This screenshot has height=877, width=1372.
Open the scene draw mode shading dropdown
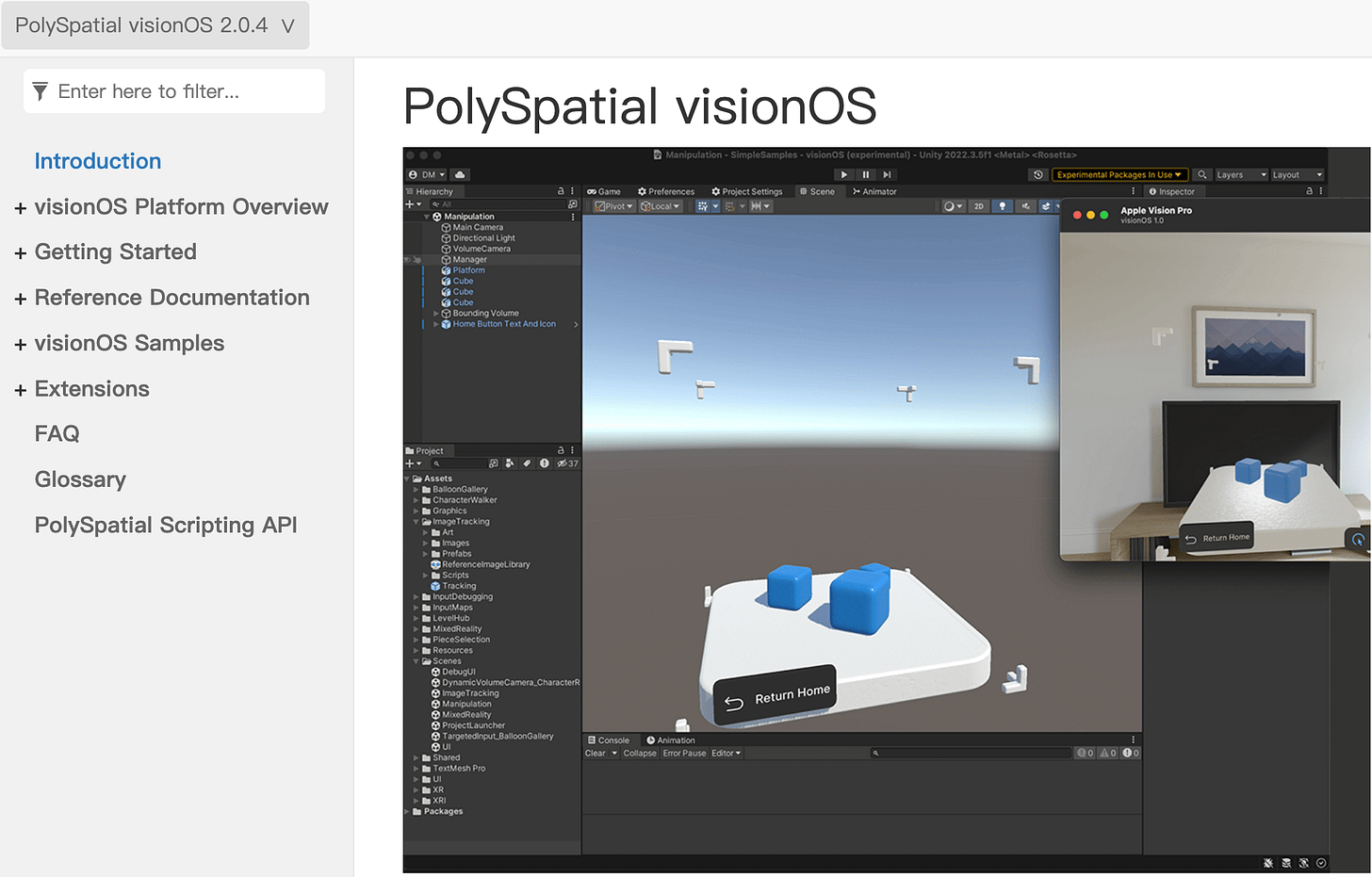click(953, 206)
